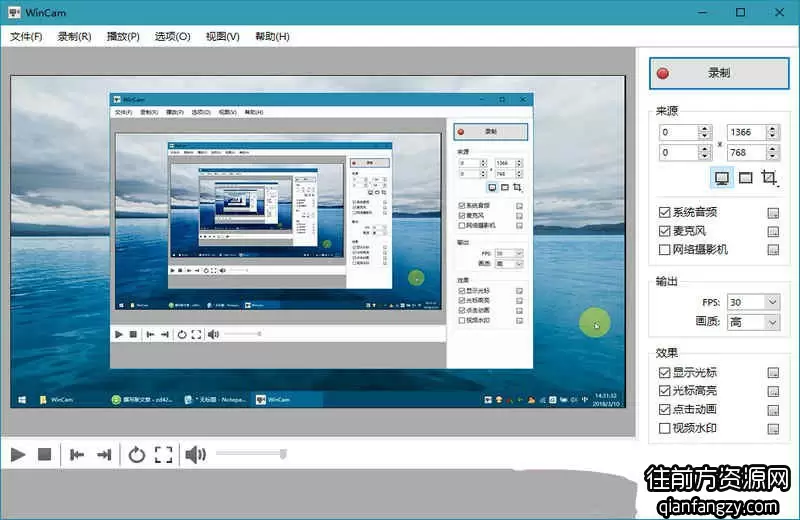The height and width of the screenshot is (520, 800).
Task: Enable 视频水印 checkbox
Action: point(664,428)
